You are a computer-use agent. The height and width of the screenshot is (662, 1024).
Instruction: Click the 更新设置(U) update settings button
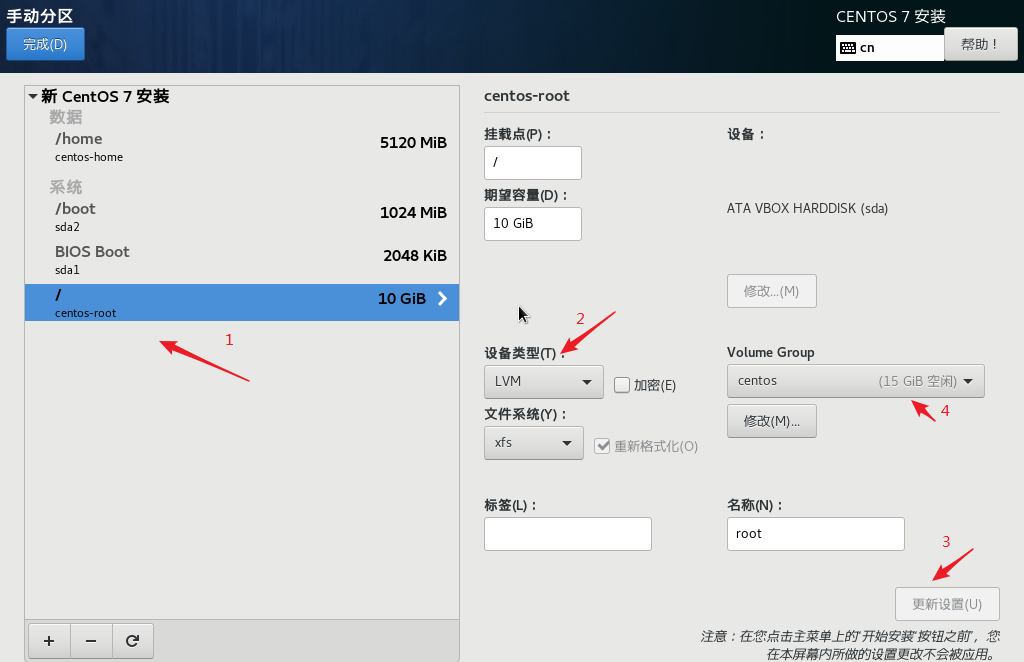tap(947, 604)
